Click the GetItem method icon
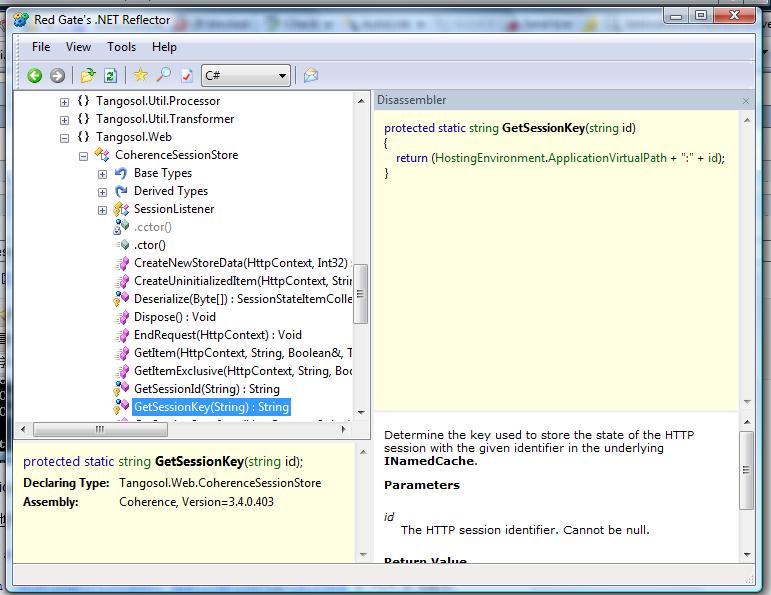771x595 pixels. coord(122,354)
